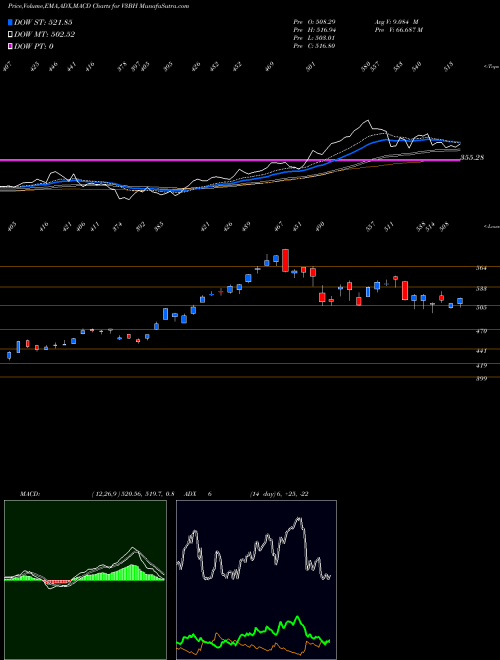Viewport: 500px width, 660px height.
Task: Click the 'Pre L: 508.01' value
Action: click(314, 38)
